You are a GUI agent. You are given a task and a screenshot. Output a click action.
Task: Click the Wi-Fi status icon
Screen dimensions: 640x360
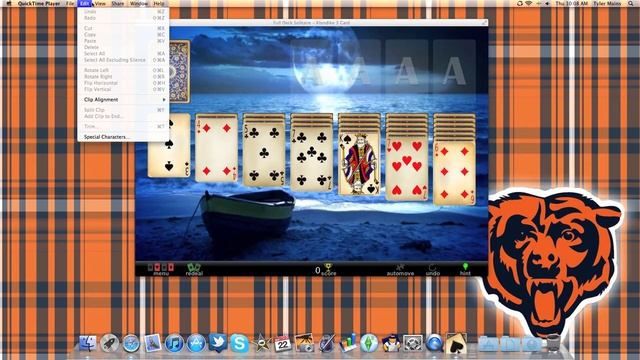point(529,3)
